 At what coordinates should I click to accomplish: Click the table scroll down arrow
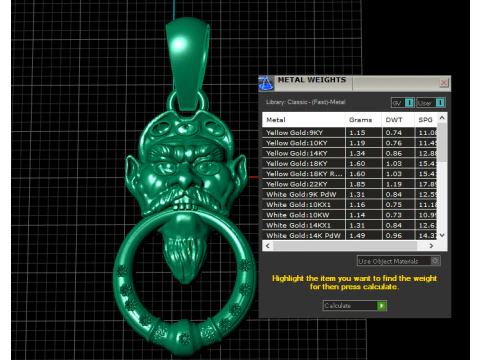click(442, 235)
